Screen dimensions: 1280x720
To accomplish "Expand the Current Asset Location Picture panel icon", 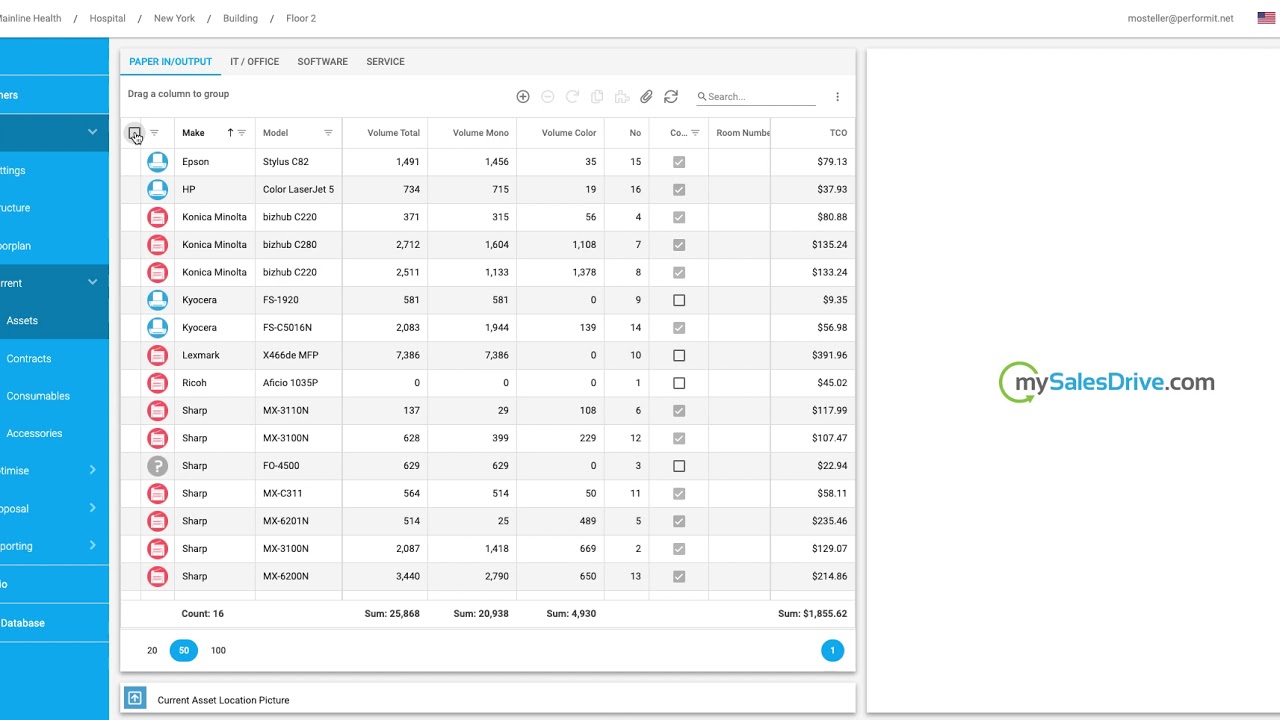I will [x=135, y=699].
